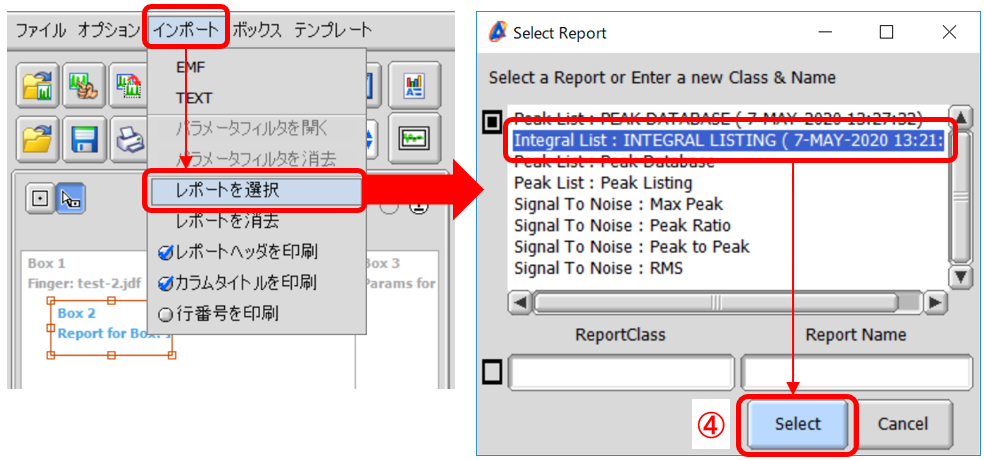Open the ボックス menu
Viewport: 985px width, 460px height.
[x=256, y=30]
